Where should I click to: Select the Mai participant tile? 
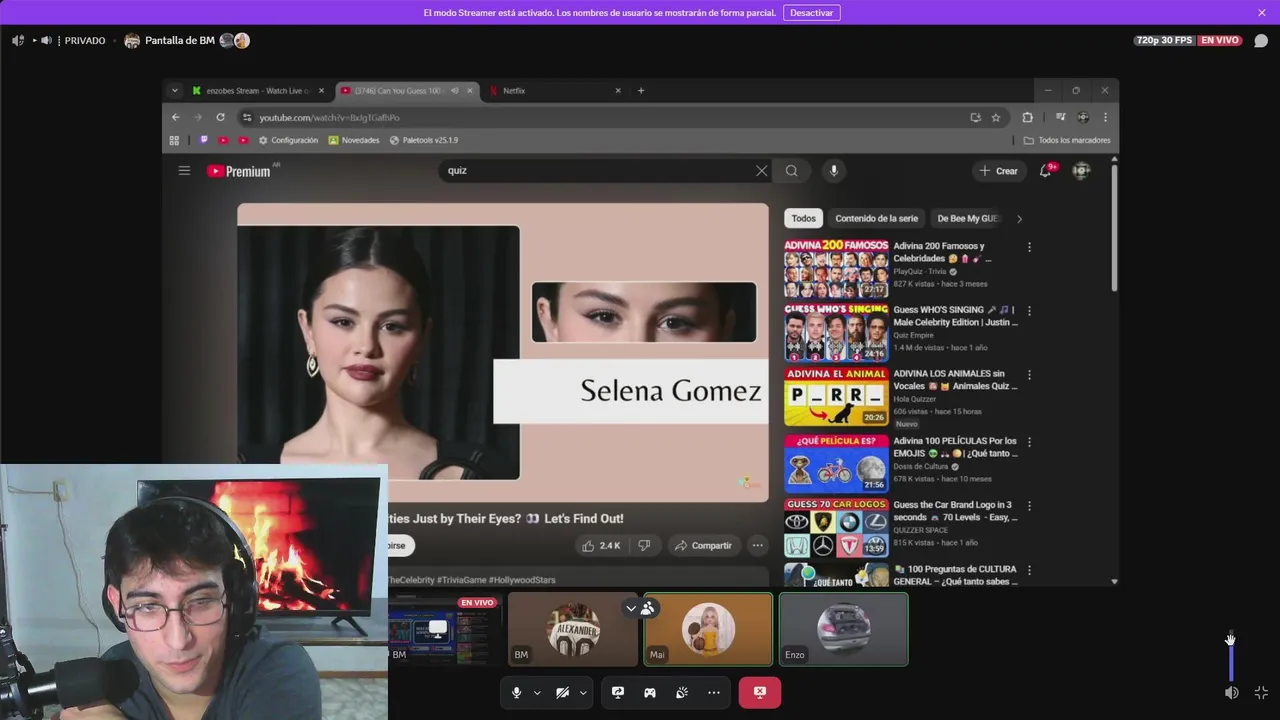(x=708, y=629)
